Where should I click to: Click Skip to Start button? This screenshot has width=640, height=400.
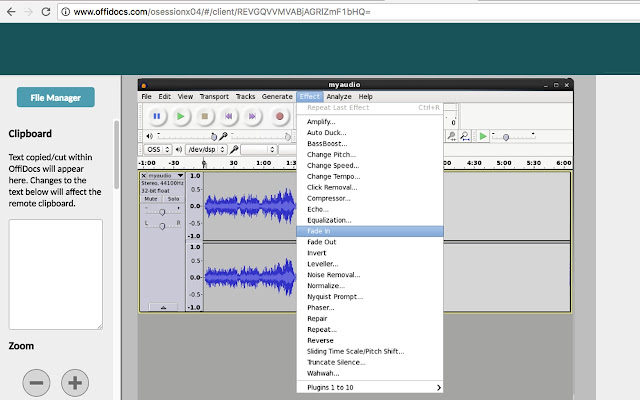click(230, 116)
